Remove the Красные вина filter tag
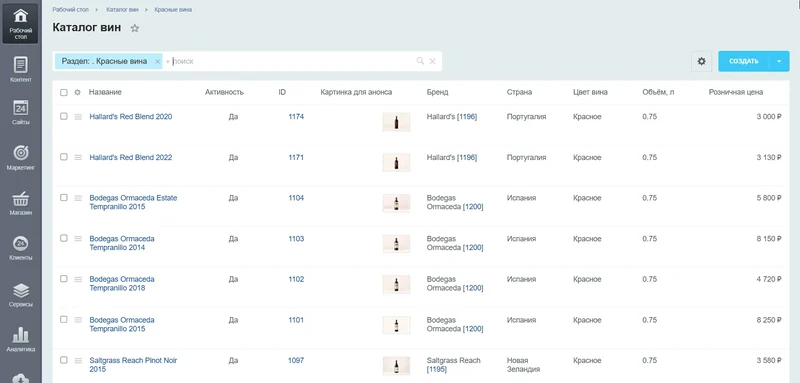The width and height of the screenshot is (800, 383). pyautogui.click(x=157, y=61)
